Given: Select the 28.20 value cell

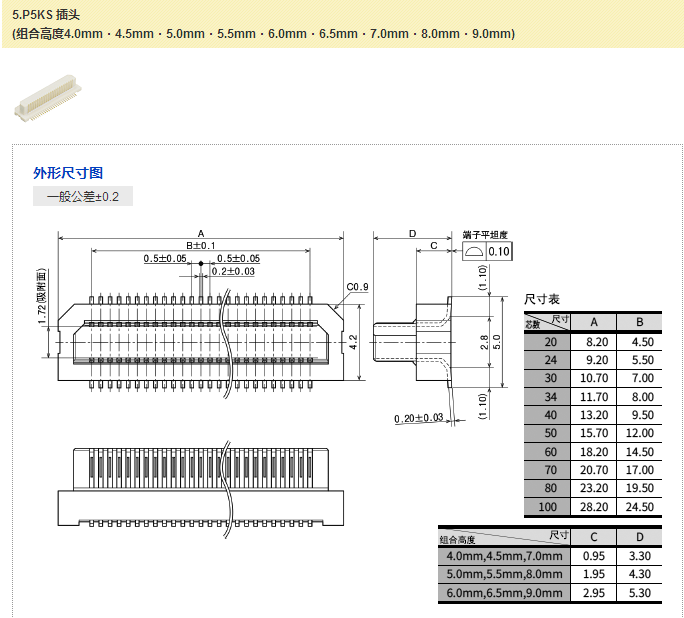Looking at the screenshot, I should click(x=594, y=507).
